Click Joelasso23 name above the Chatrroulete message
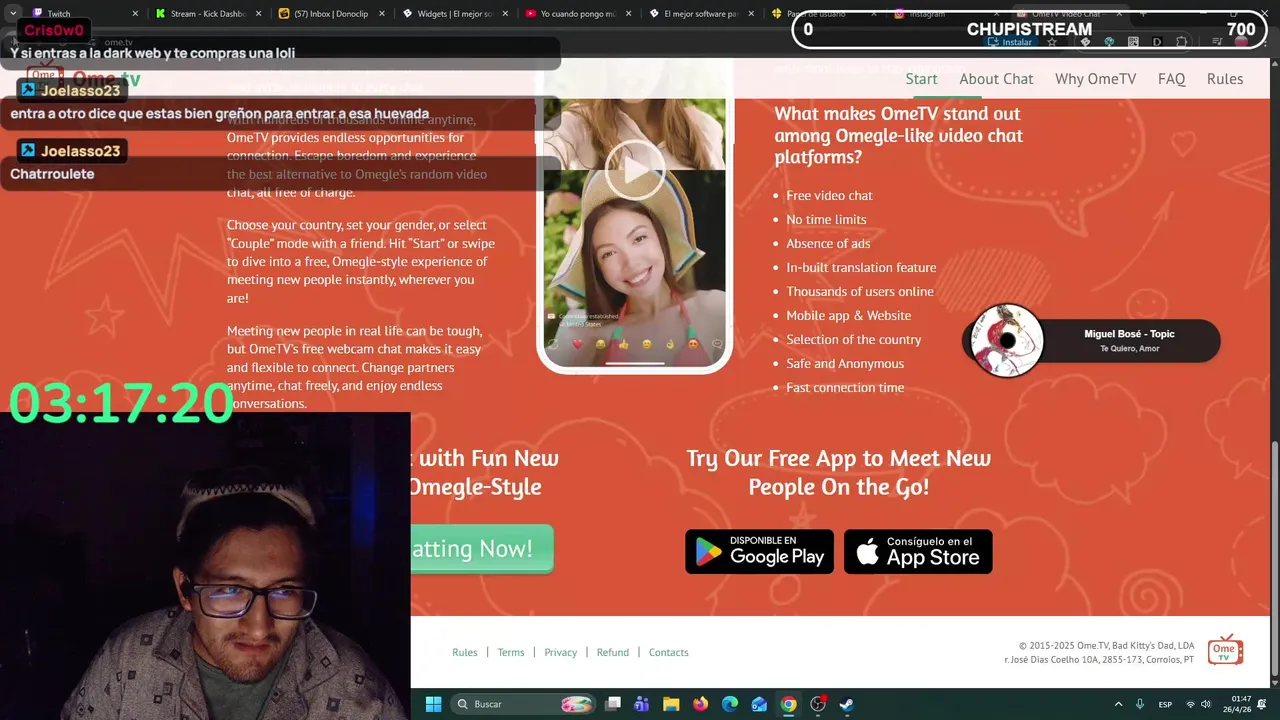 pyautogui.click(x=80, y=151)
